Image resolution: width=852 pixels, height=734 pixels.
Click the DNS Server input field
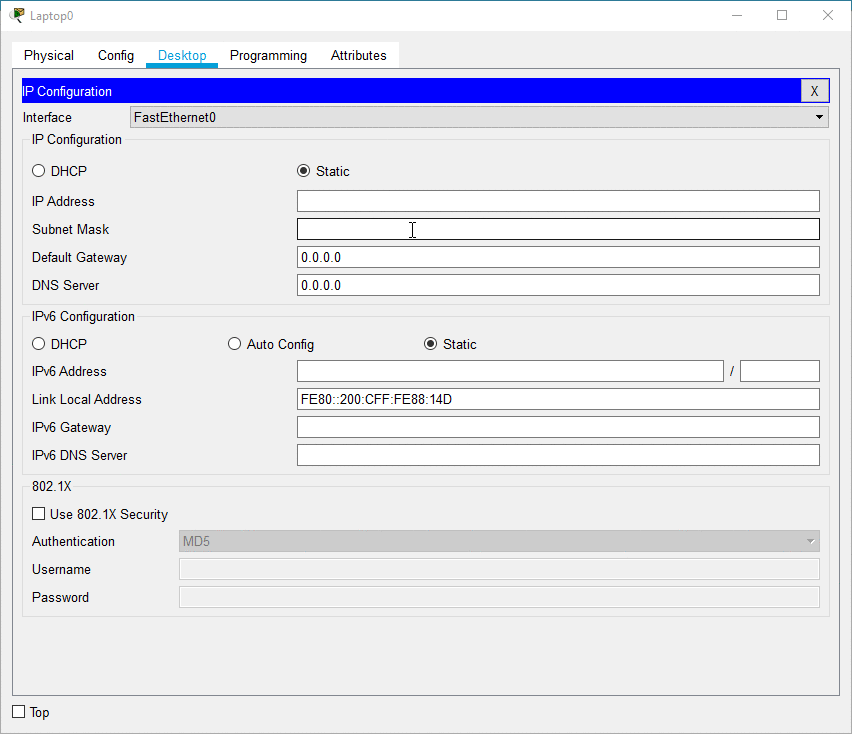click(558, 285)
